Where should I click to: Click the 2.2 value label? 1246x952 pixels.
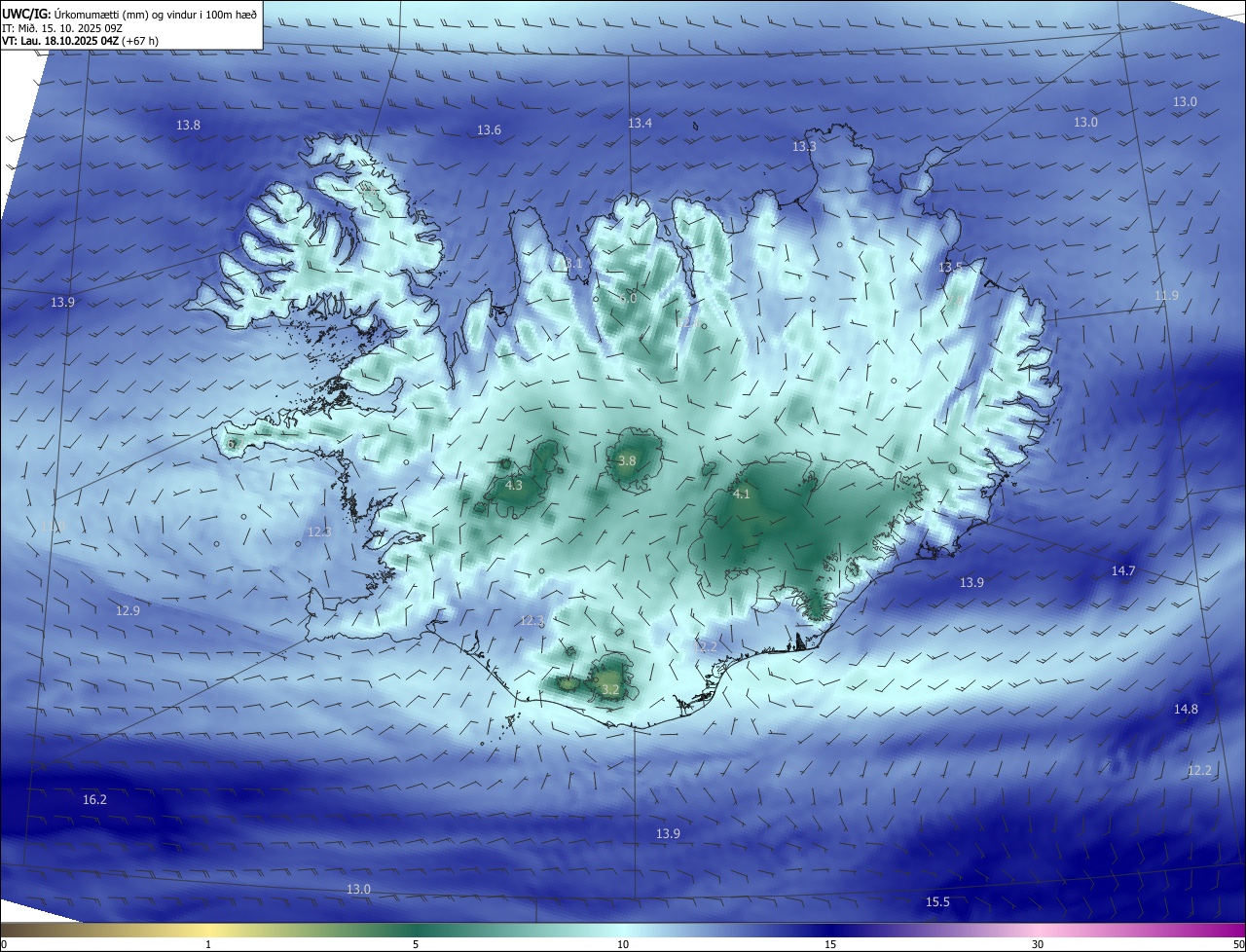709,646
